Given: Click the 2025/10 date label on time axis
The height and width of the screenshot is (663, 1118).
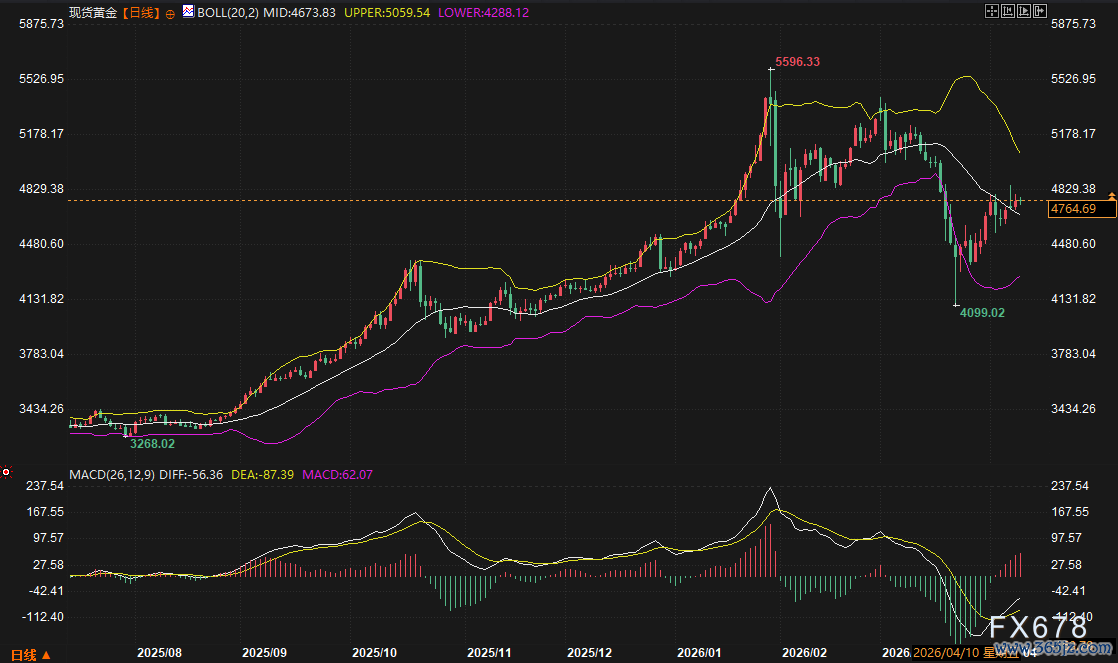Looking at the screenshot, I should (x=374, y=652).
